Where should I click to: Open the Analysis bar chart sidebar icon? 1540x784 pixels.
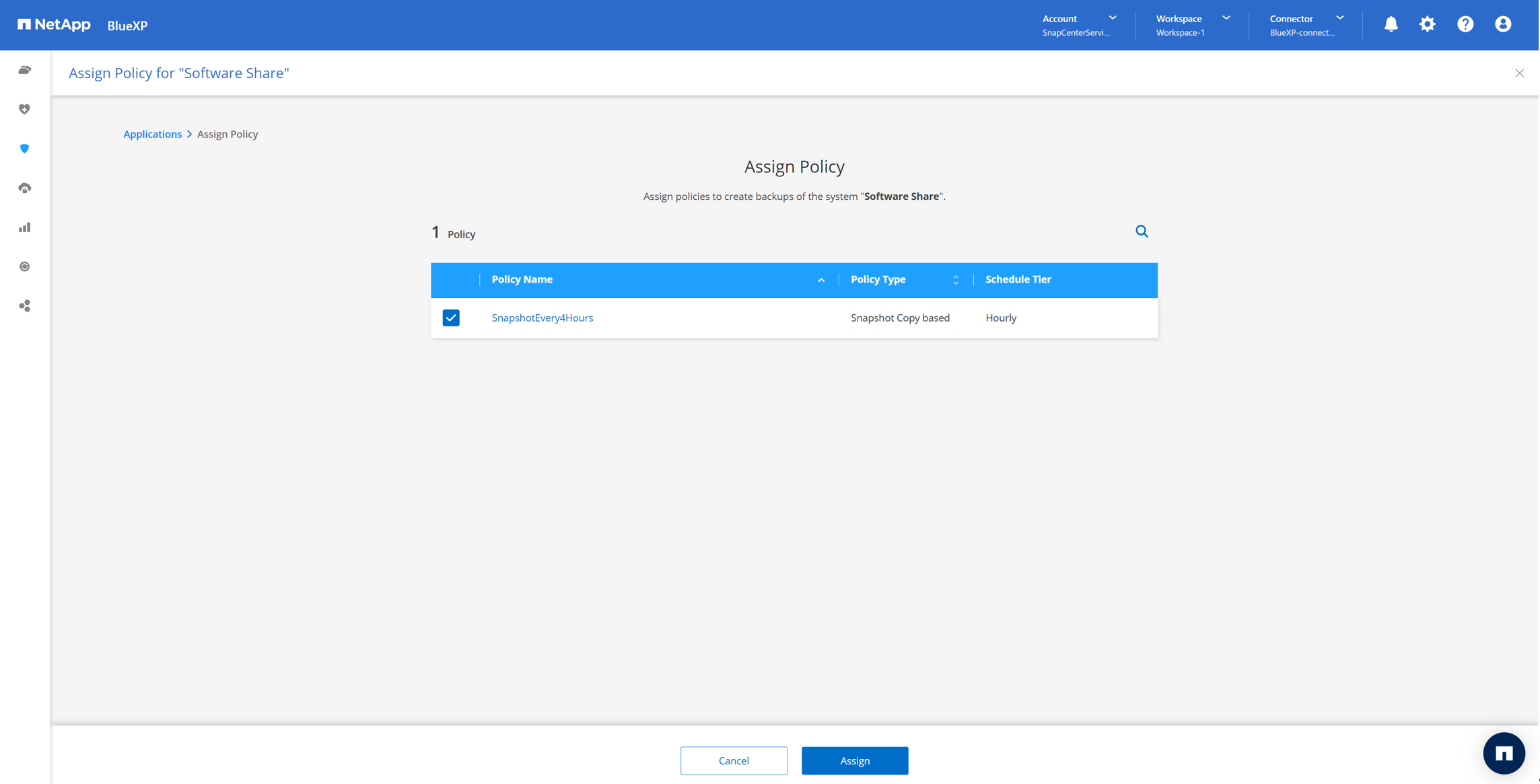[24, 227]
